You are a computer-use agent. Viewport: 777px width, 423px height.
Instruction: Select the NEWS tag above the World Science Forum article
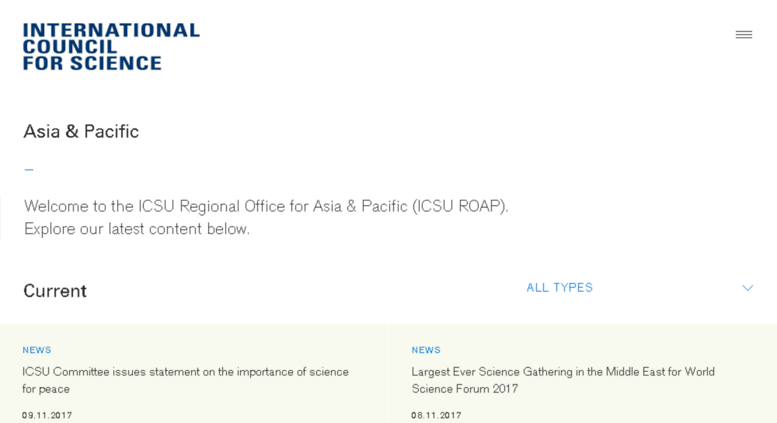[426, 350]
